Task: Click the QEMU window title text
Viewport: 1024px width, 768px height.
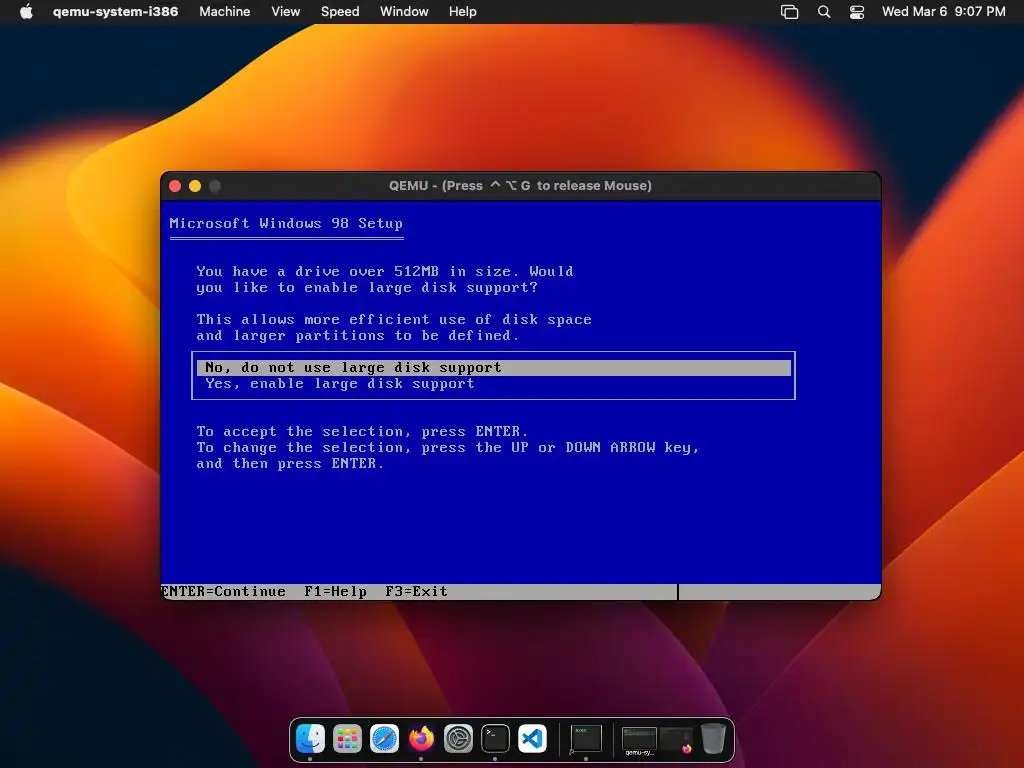Action: (520, 185)
